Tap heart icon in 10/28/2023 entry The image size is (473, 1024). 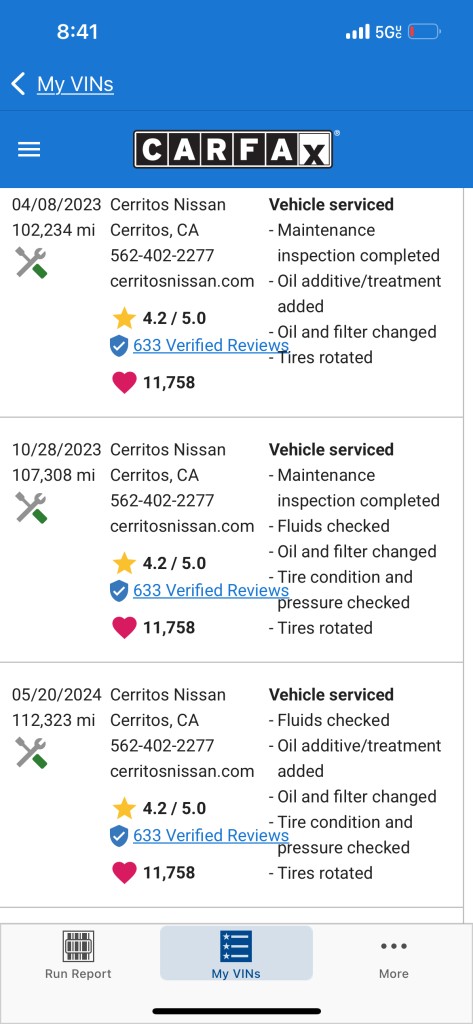(124, 627)
